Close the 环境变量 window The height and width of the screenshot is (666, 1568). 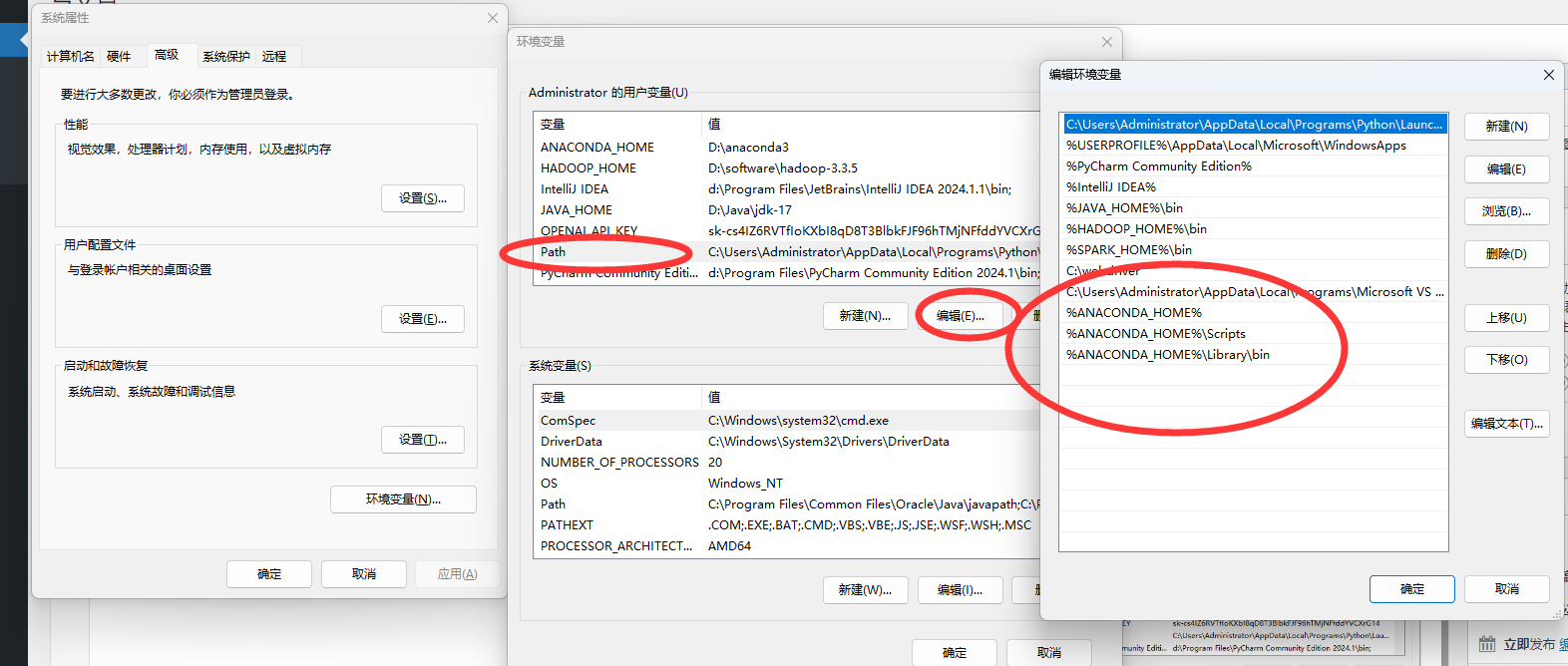[x=1107, y=42]
